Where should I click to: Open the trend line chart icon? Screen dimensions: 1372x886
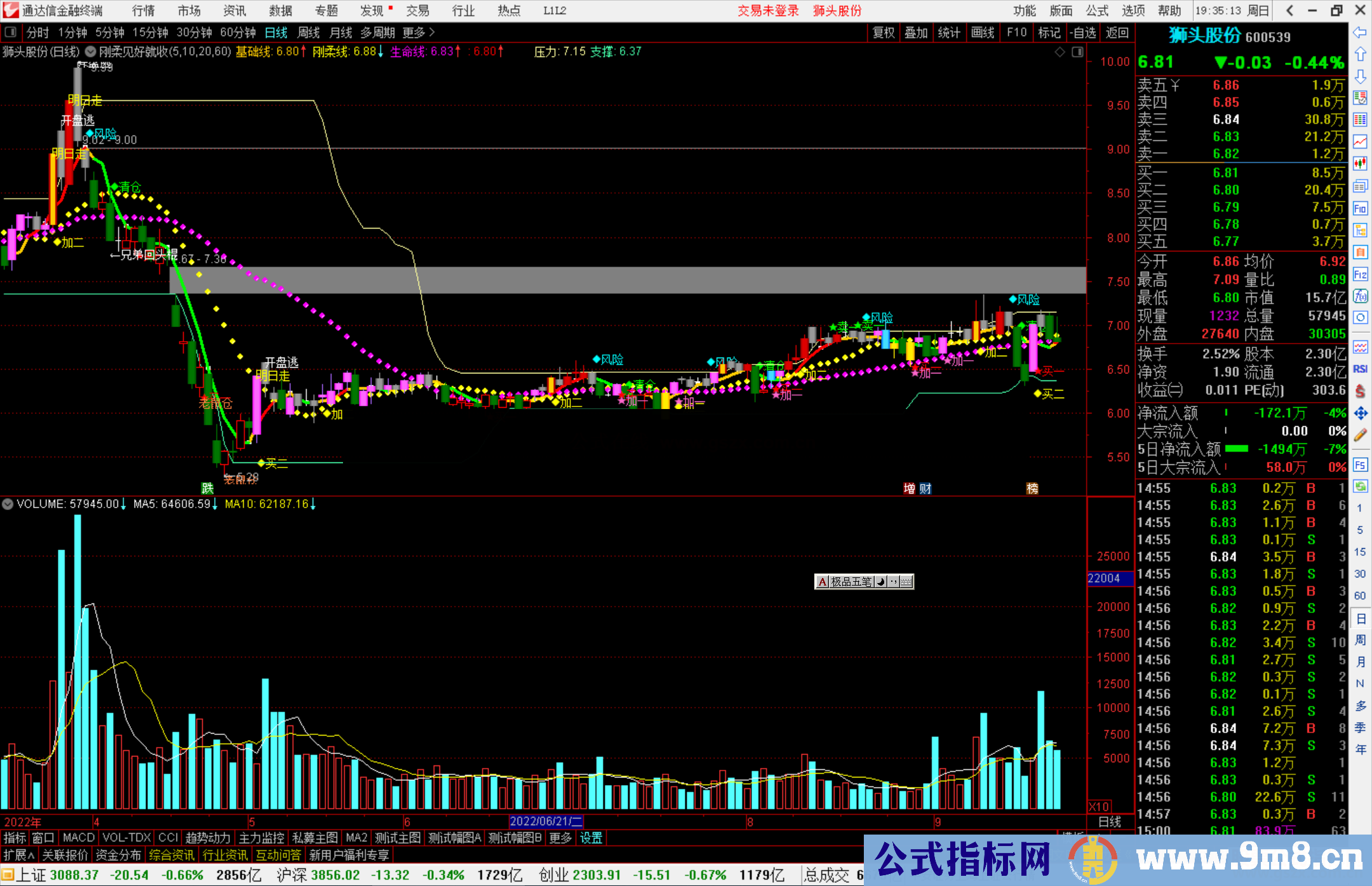(1360, 142)
